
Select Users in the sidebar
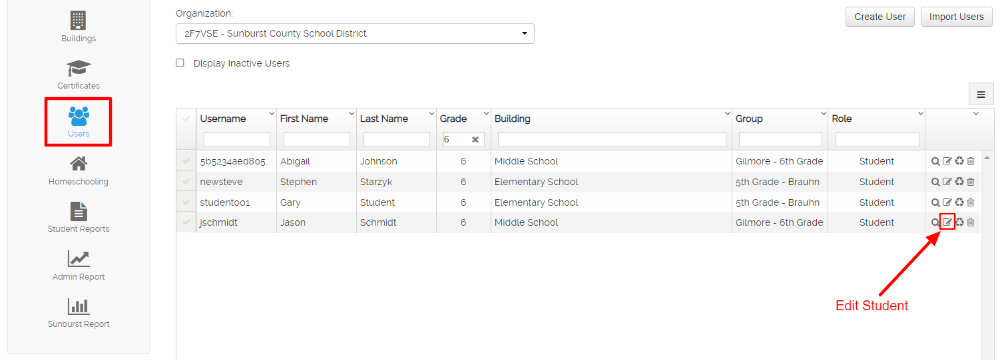click(78, 121)
